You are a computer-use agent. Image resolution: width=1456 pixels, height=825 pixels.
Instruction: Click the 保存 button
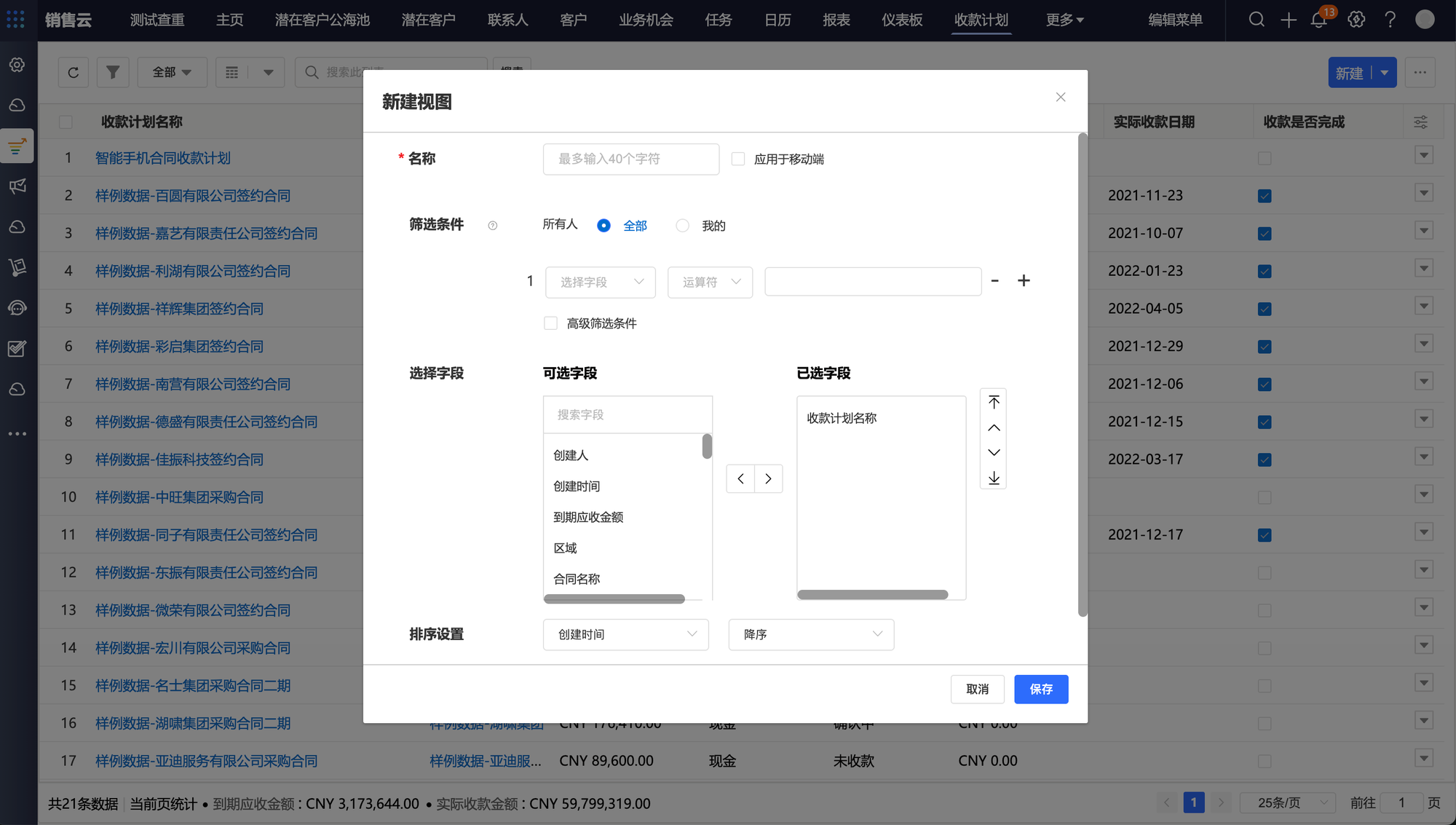point(1041,690)
